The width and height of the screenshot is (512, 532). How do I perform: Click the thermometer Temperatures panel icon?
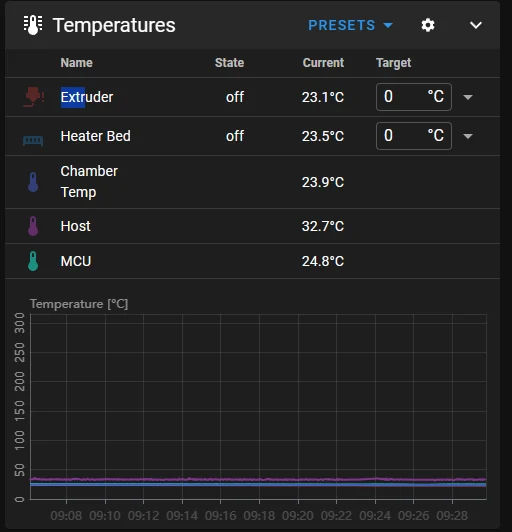point(33,25)
